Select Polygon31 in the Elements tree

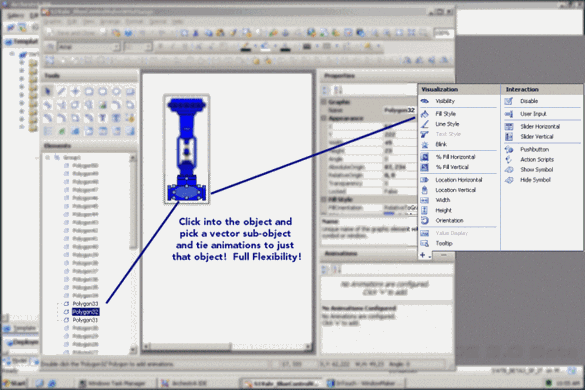pos(85,320)
